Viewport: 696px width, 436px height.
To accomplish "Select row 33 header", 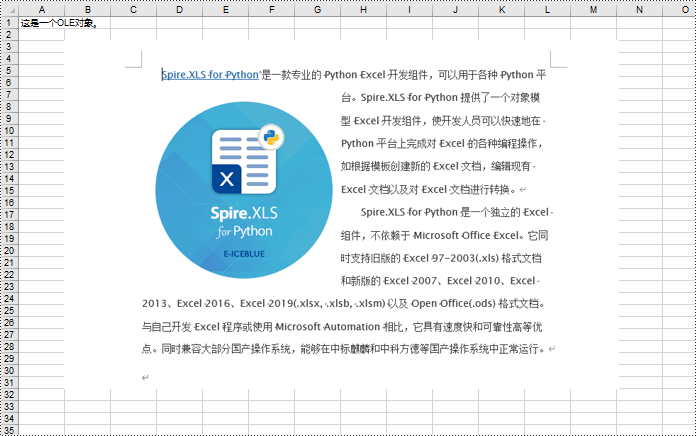I will tap(9, 406).
